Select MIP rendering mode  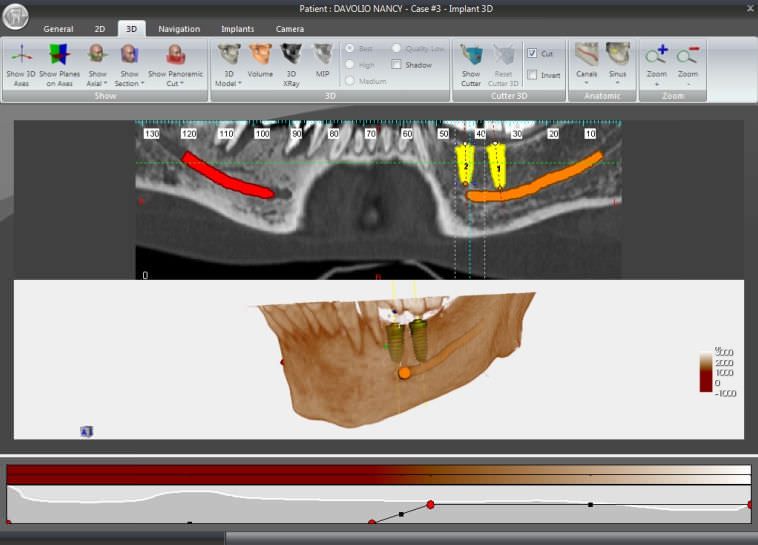(x=322, y=55)
